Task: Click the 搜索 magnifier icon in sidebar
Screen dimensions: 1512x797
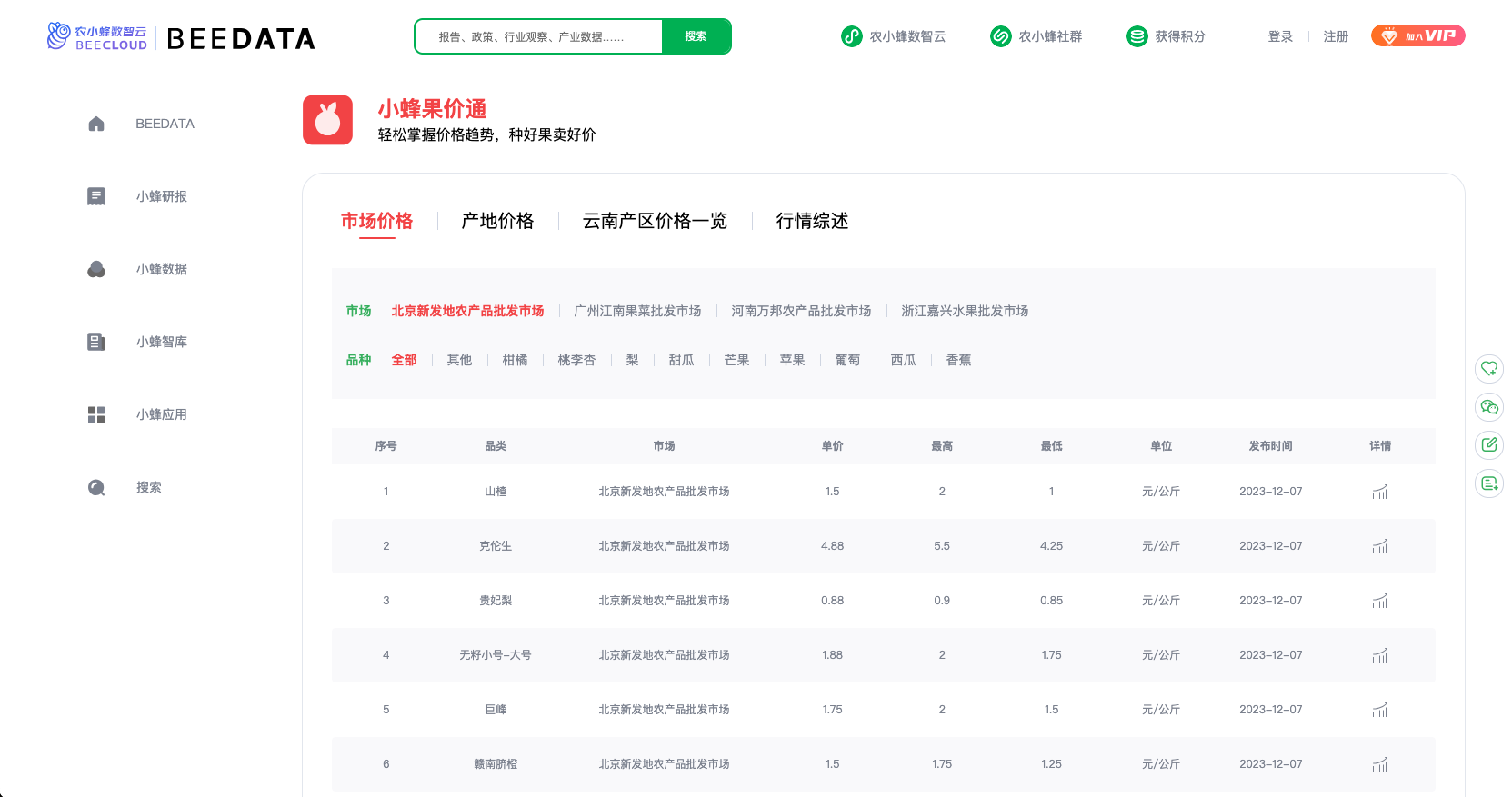Action: [x=96, y=487]
